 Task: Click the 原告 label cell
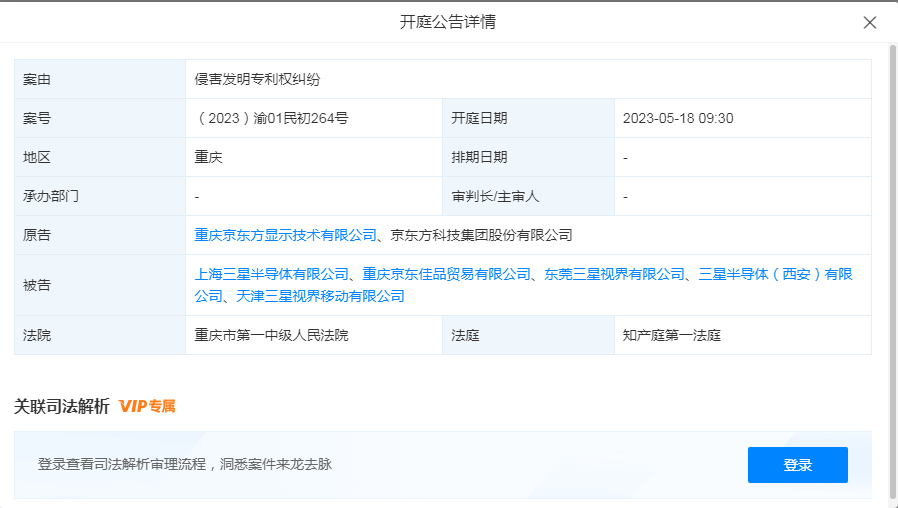(x=100, y=235)
